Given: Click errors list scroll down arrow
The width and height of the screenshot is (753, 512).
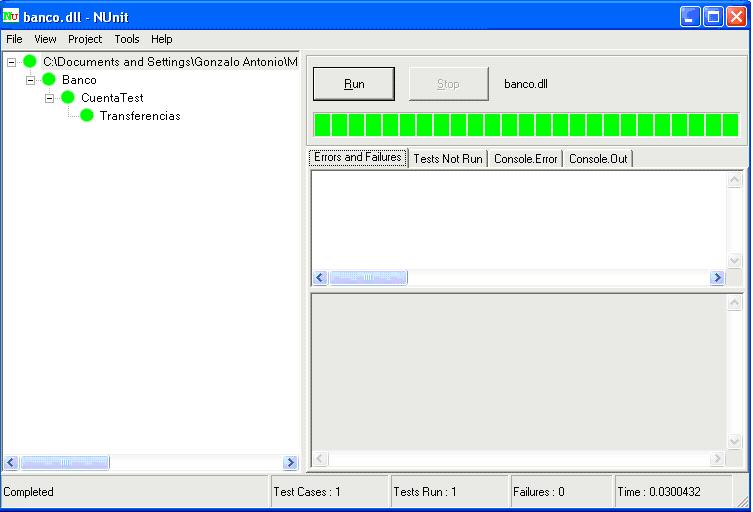Looking at the screenshot, I should [734, 261].
